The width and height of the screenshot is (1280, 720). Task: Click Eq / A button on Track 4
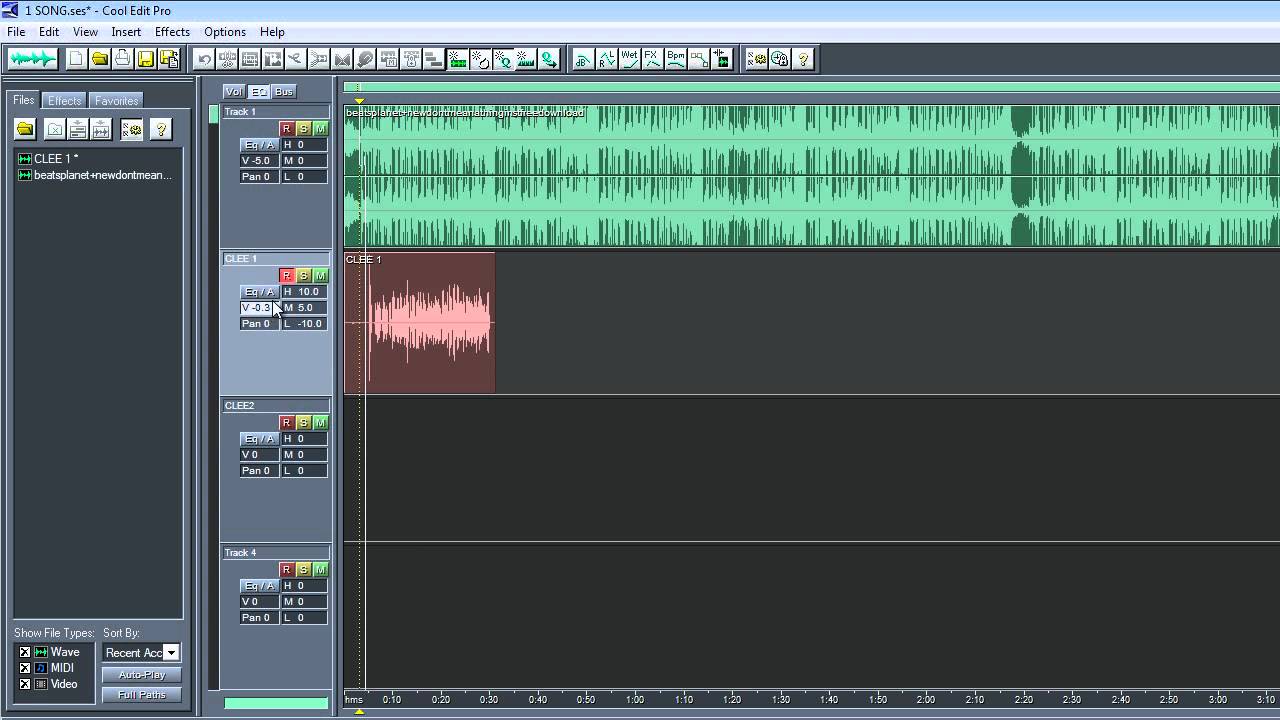pos(259,586)
